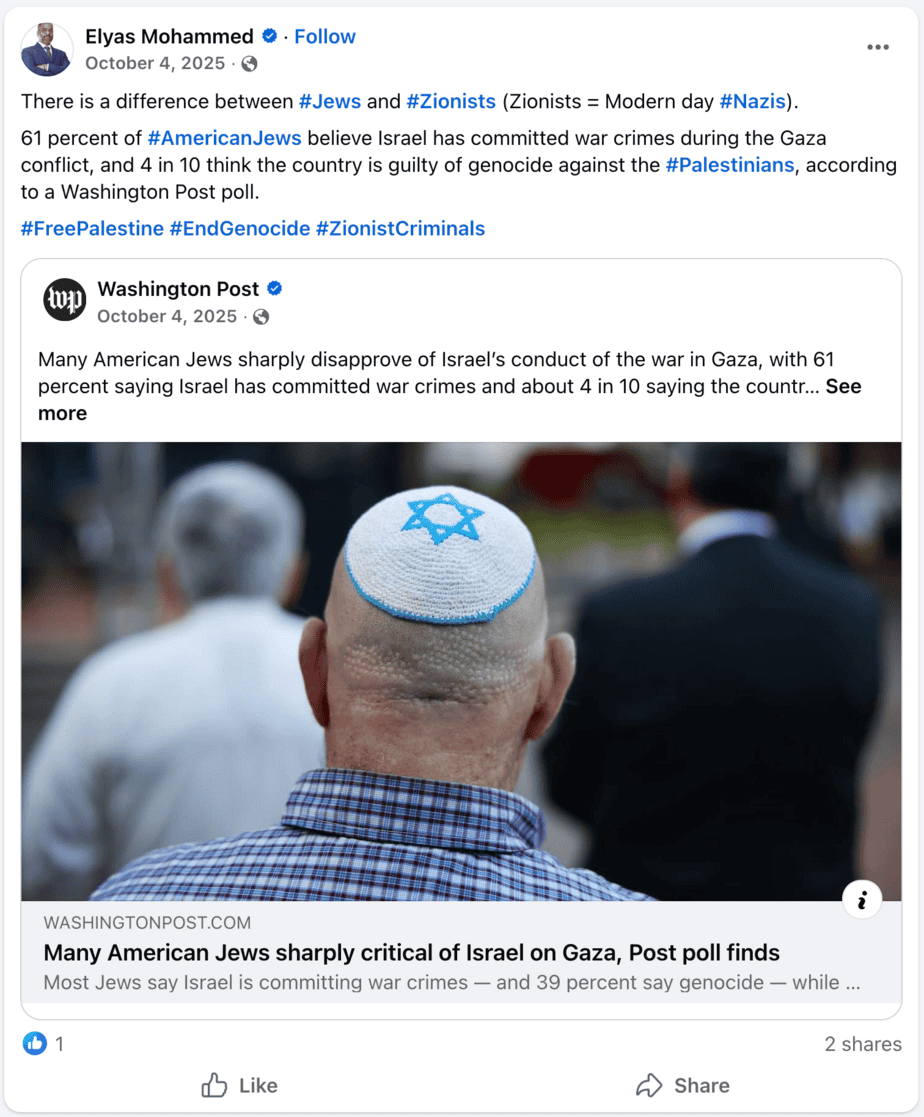
Task: Click the #EndGenocide hashtag
Action: 239,229
